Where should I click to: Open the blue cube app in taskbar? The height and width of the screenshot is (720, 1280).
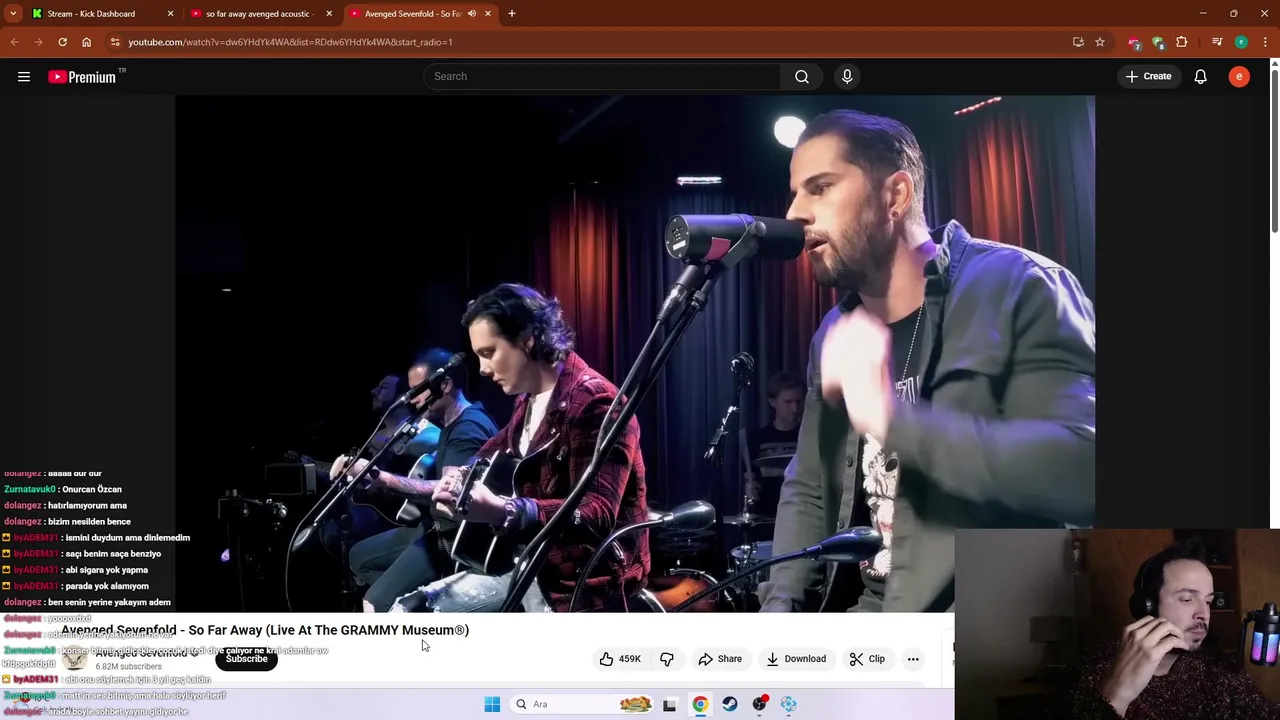pyautogui.click(x=789, y=704)
